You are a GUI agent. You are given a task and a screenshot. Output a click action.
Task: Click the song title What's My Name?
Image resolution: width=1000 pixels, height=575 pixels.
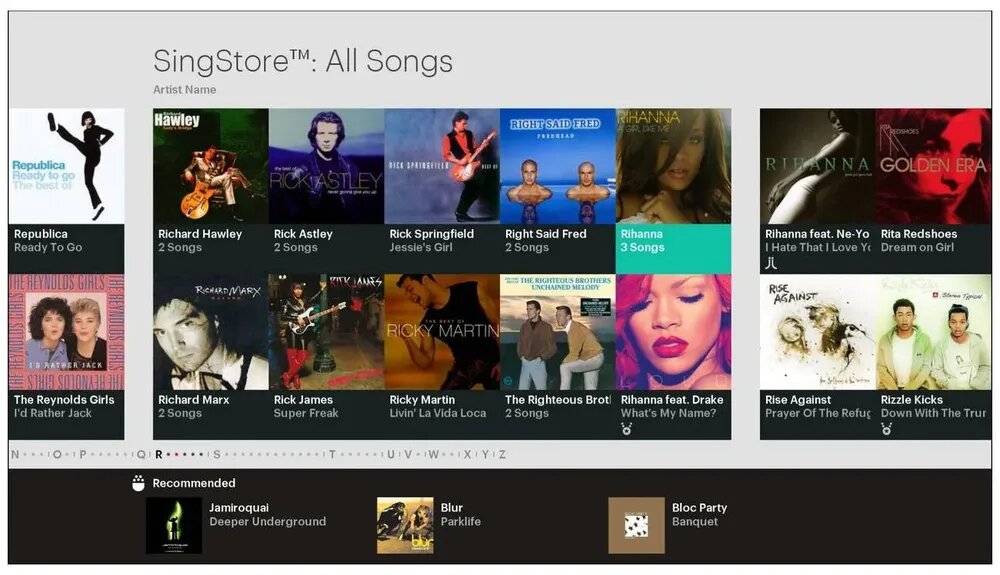coord(668,413)
